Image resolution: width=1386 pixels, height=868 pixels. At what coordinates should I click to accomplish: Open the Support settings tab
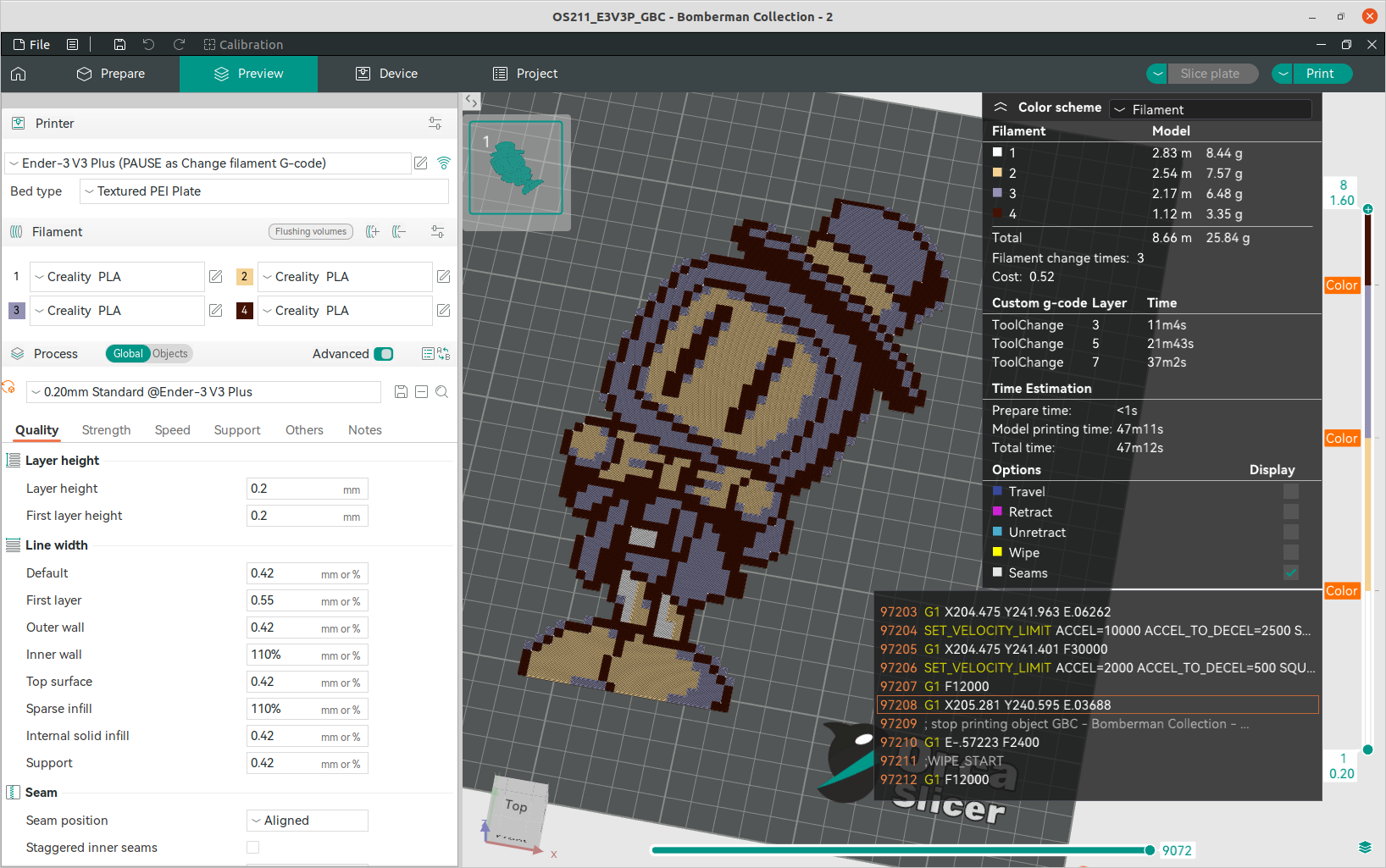pyautogui.click(x=237, y=430)
